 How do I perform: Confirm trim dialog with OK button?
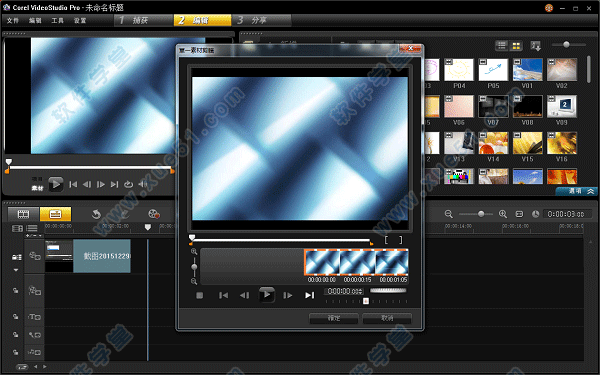pyautogui.click(x=334, y=318)
